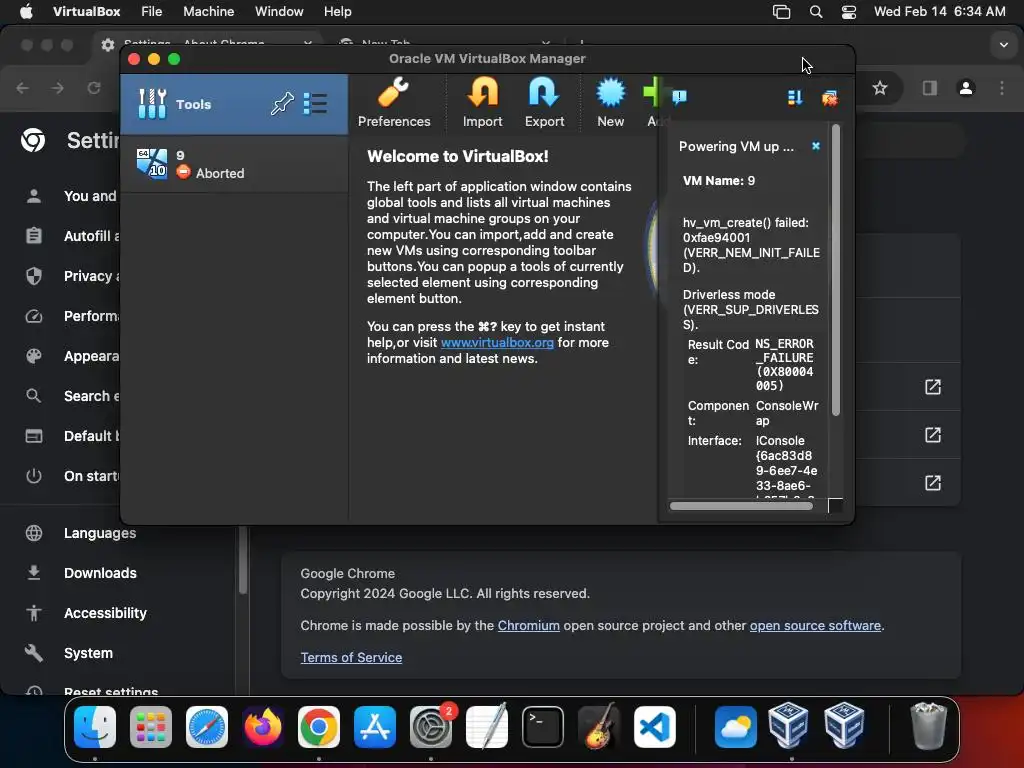Viewport: 1024px width, 768px height.
Task: Select the aborted VM named 9
Action: point(234,164)
